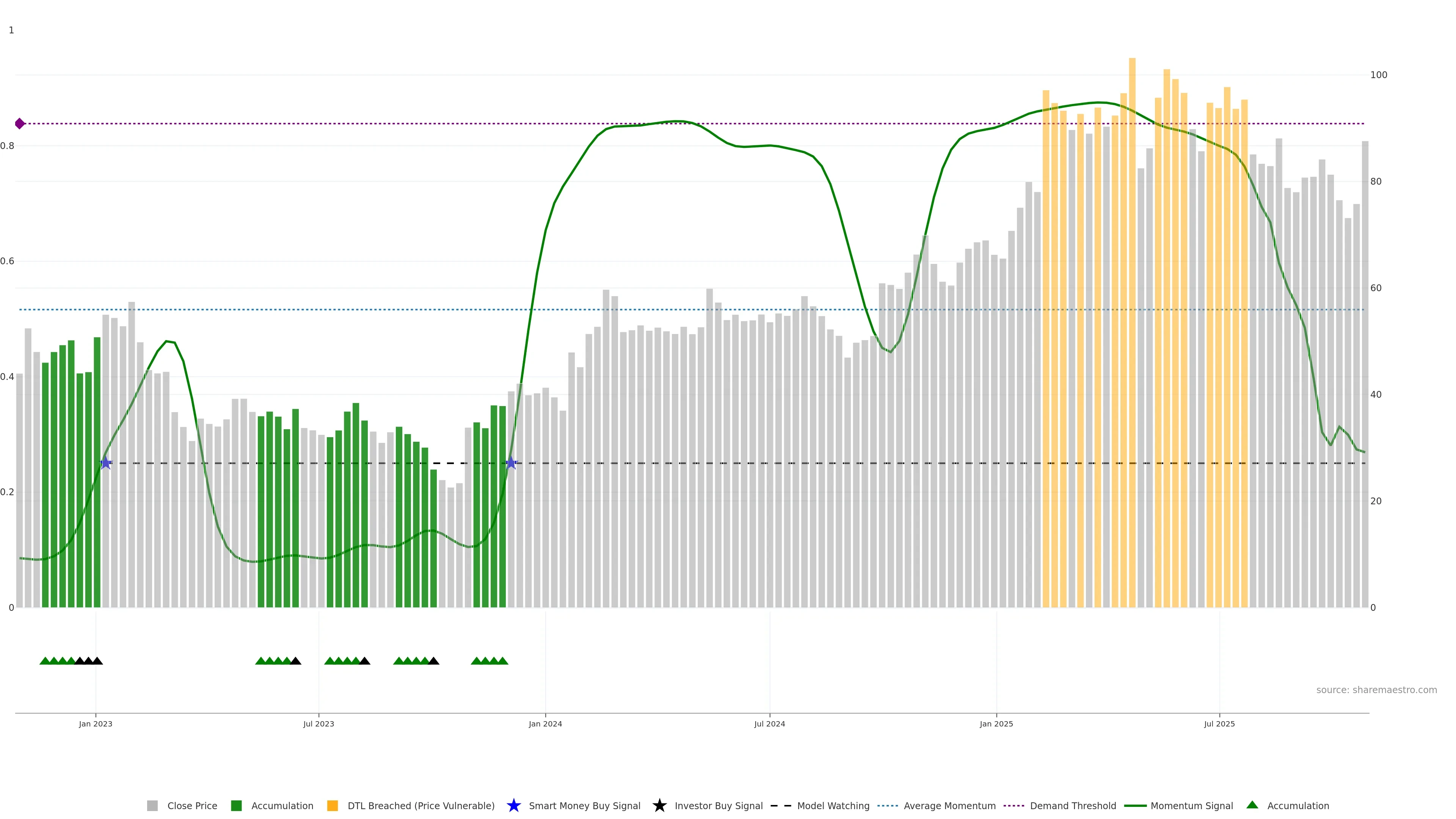Image resolution: width=1456 pixels, height=819 pixels.
Task: Click the green Accumulation triangle legend icon
Action: 1252,805
